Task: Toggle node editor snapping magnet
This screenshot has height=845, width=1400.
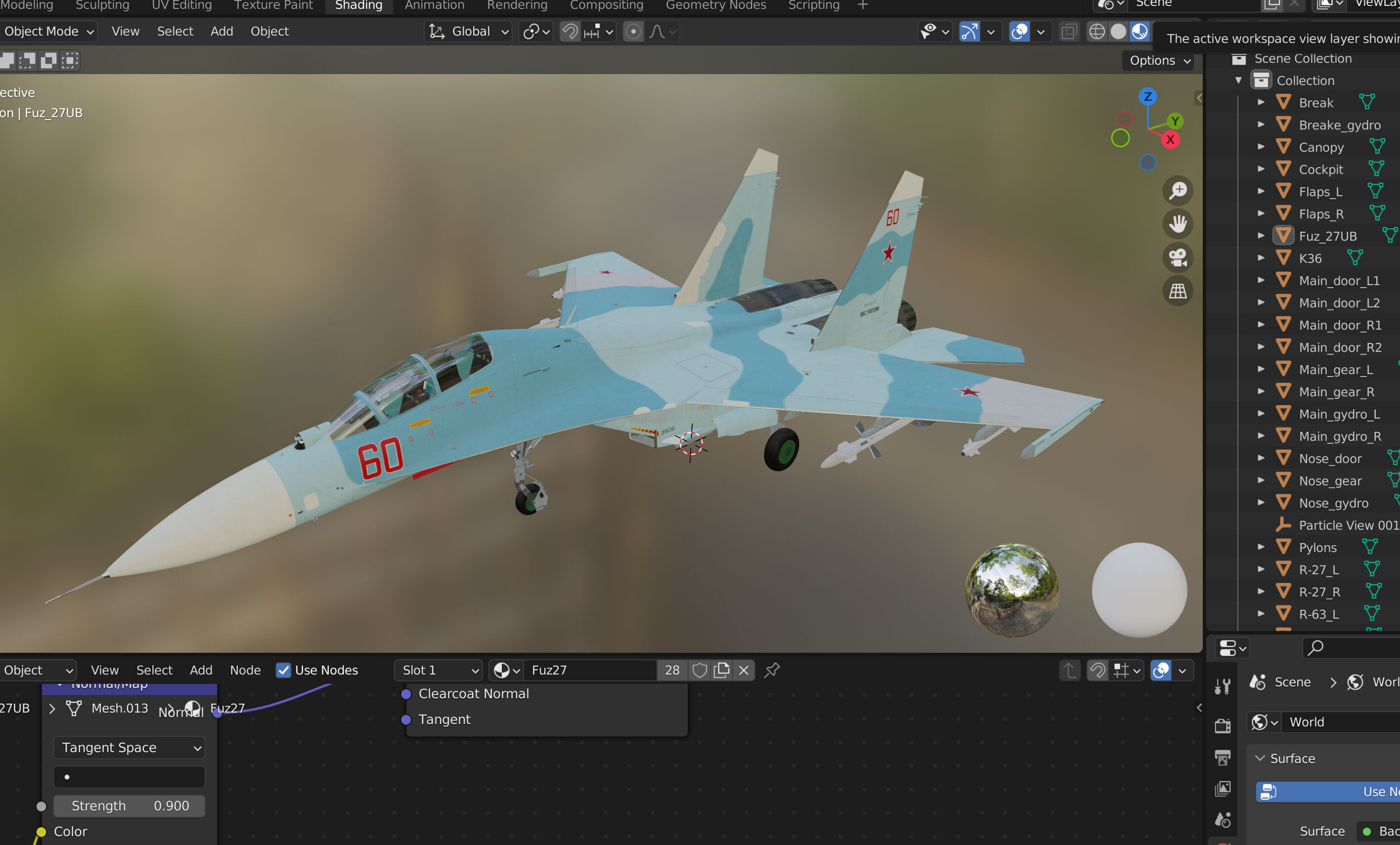Action: pos(1097,670)
